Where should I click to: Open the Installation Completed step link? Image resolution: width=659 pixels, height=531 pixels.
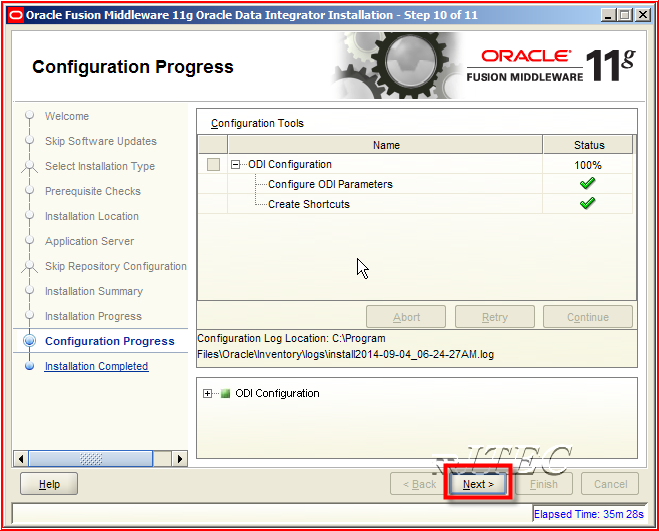pos(96,366)
